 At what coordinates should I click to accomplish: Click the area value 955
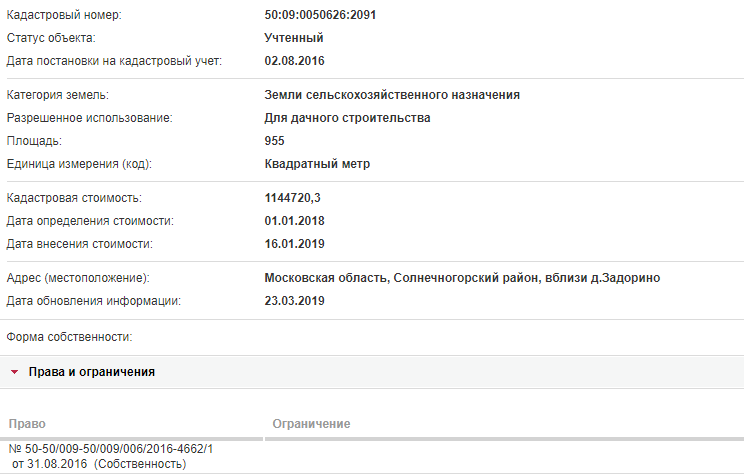[274, 141]
